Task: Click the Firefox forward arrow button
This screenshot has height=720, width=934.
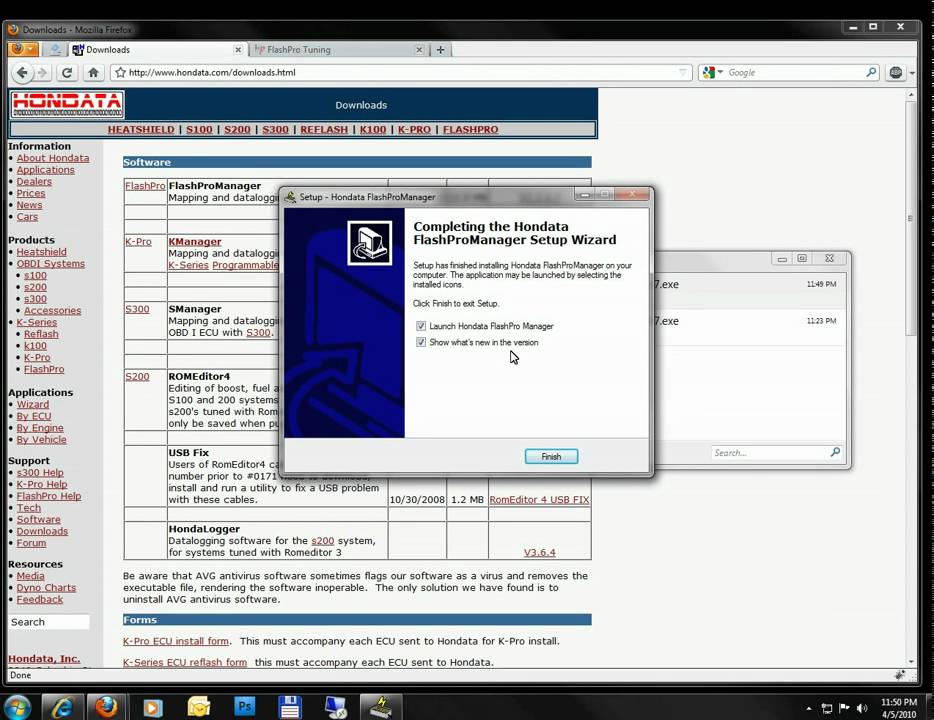Action: pos(43,73)
